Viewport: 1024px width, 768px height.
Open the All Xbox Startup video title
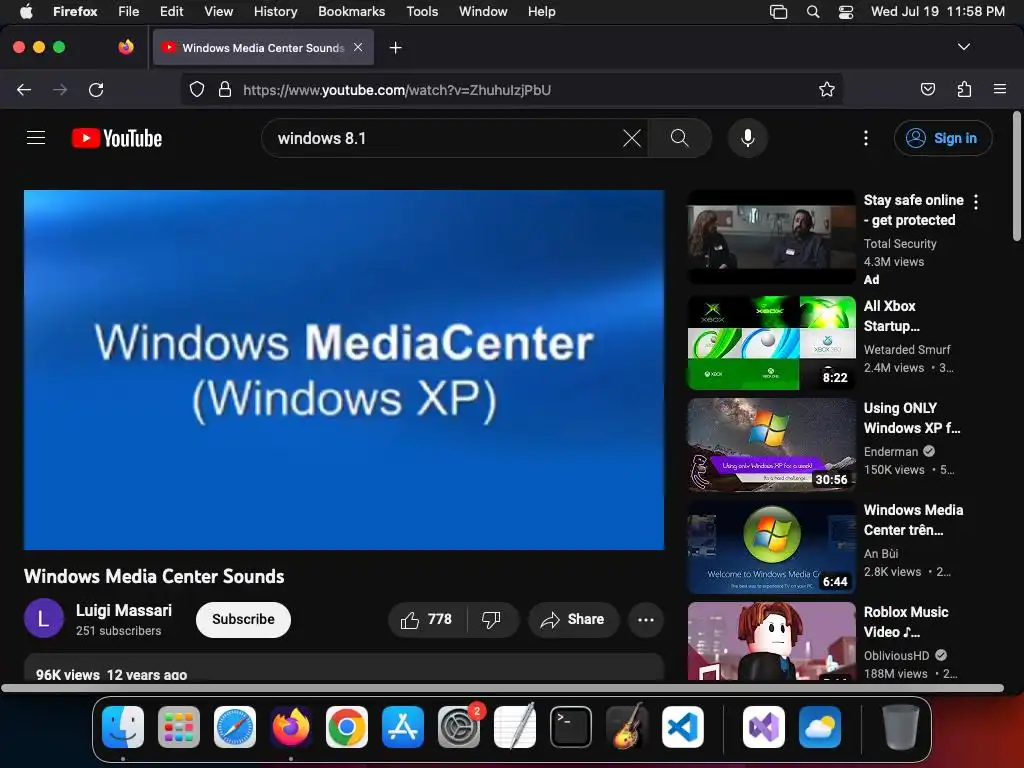coord(891,316)
